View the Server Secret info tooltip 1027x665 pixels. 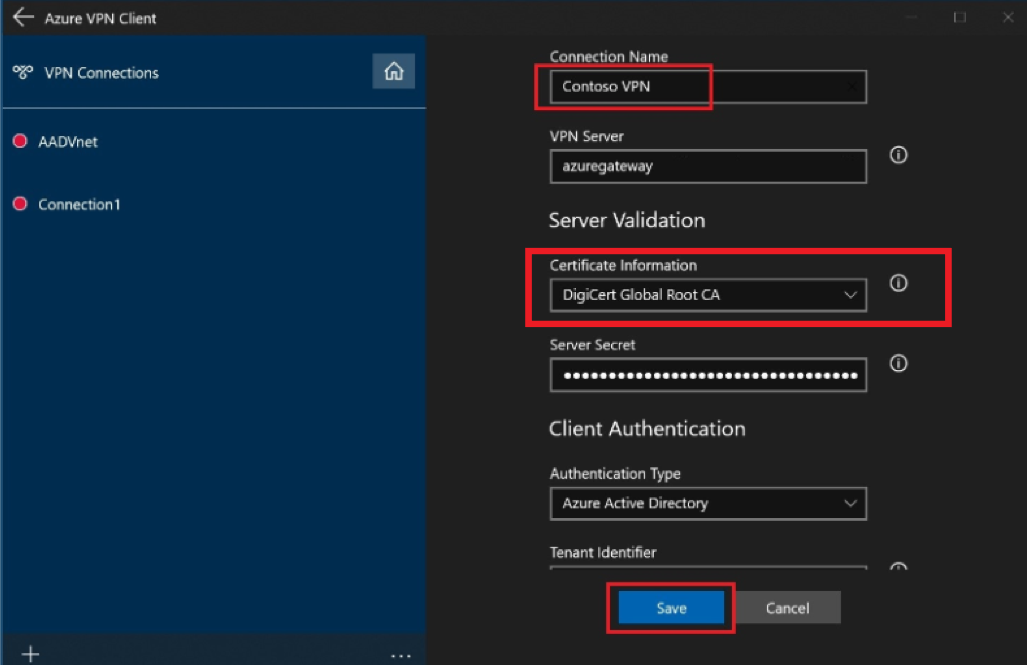[897, 363]
